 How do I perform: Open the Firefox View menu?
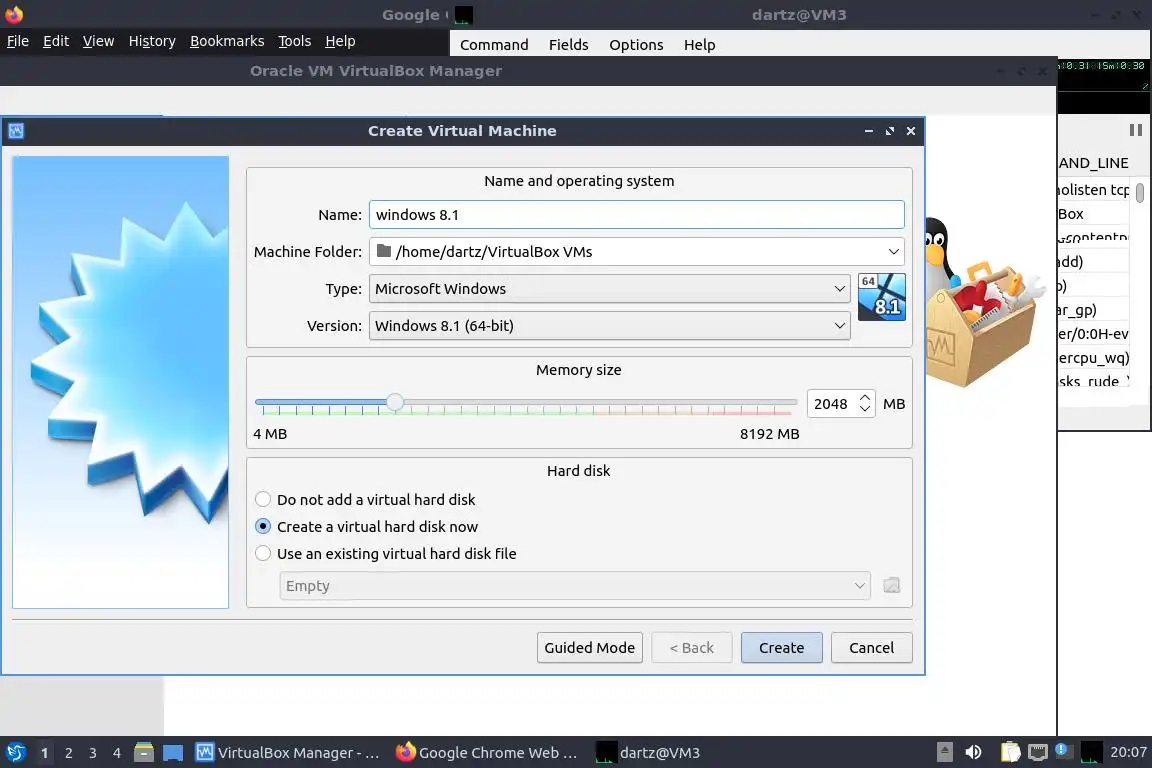click(98, 41)
